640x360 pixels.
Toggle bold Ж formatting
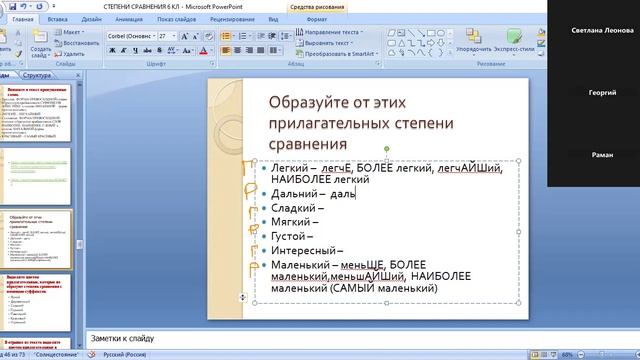pyautogui.click(x=112, y=51)
